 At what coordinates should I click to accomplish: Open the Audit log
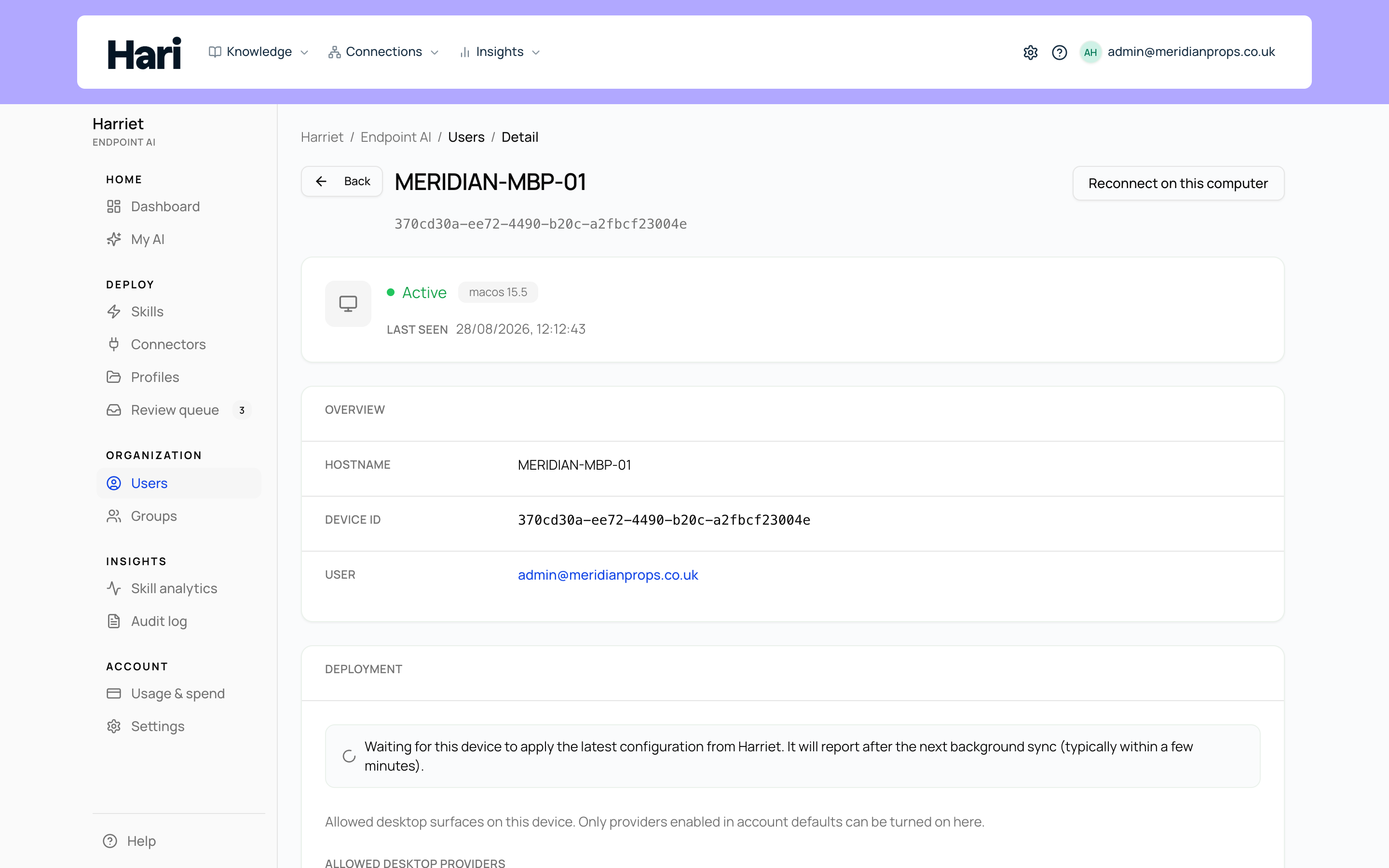point(178,621)
